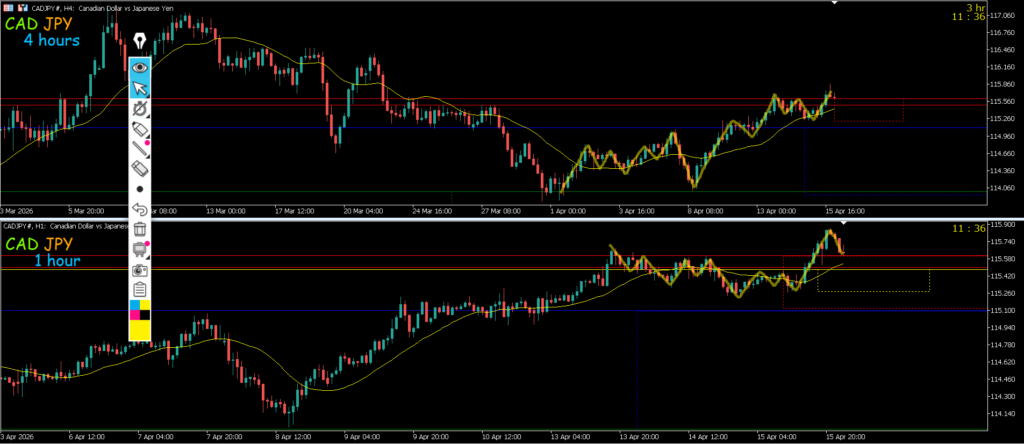Image resolution: width=1024 pixels, height=444 pixels.
Task: Select the arrow cursor tool
Action: (x=140, y=89)
